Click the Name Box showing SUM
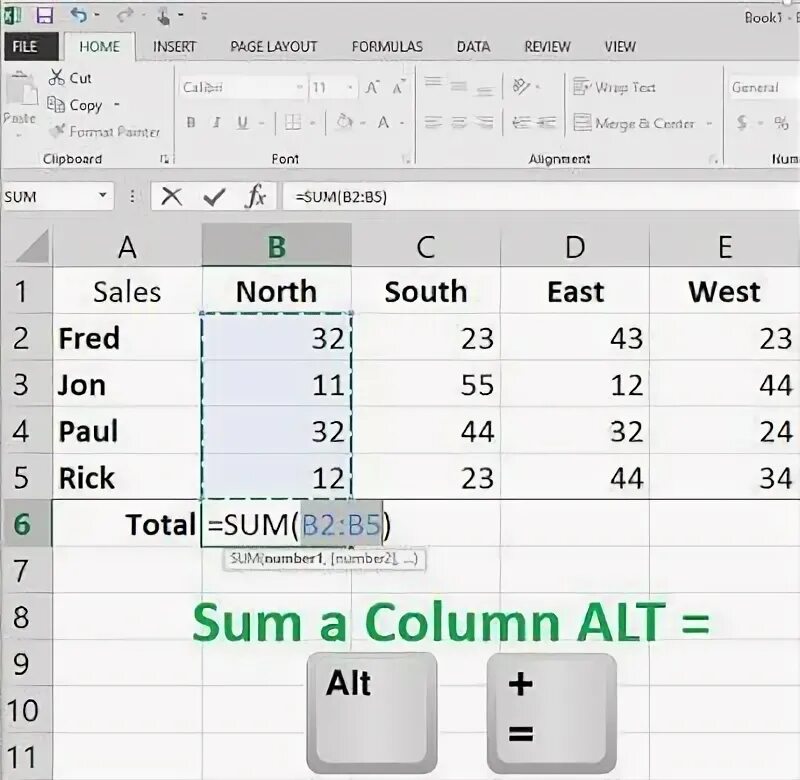The image size is (800, 780). [x=48, y=196]
